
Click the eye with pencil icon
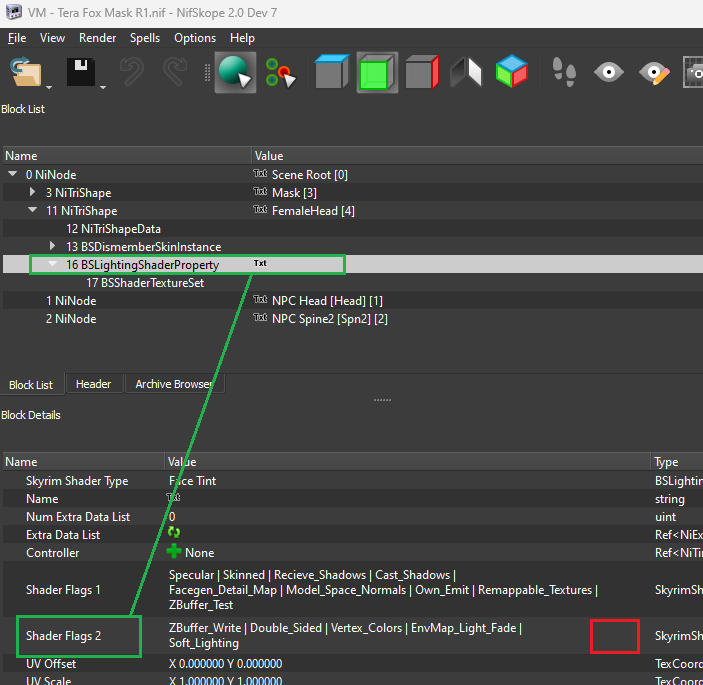coord(654,73)
